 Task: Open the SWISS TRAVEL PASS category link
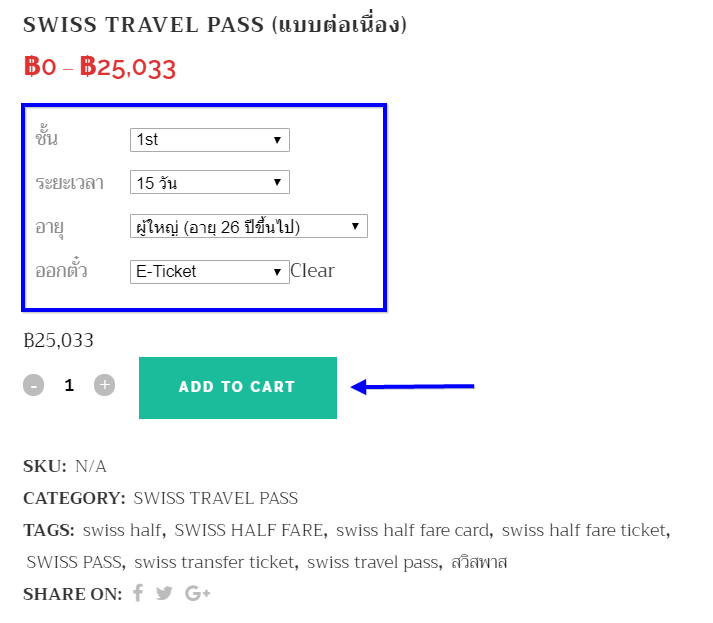pyautogui.click(x=216, y=498)
